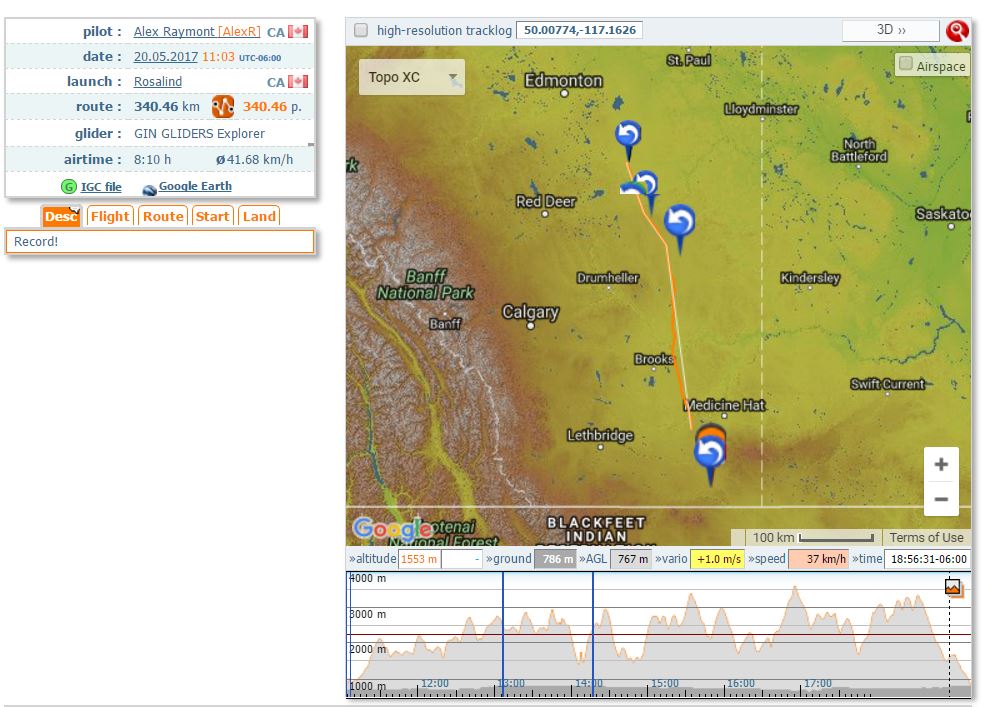Click pilot's Canadian flag icon
The width and height of the screenshot is (983, 707).
click(298, 31)
